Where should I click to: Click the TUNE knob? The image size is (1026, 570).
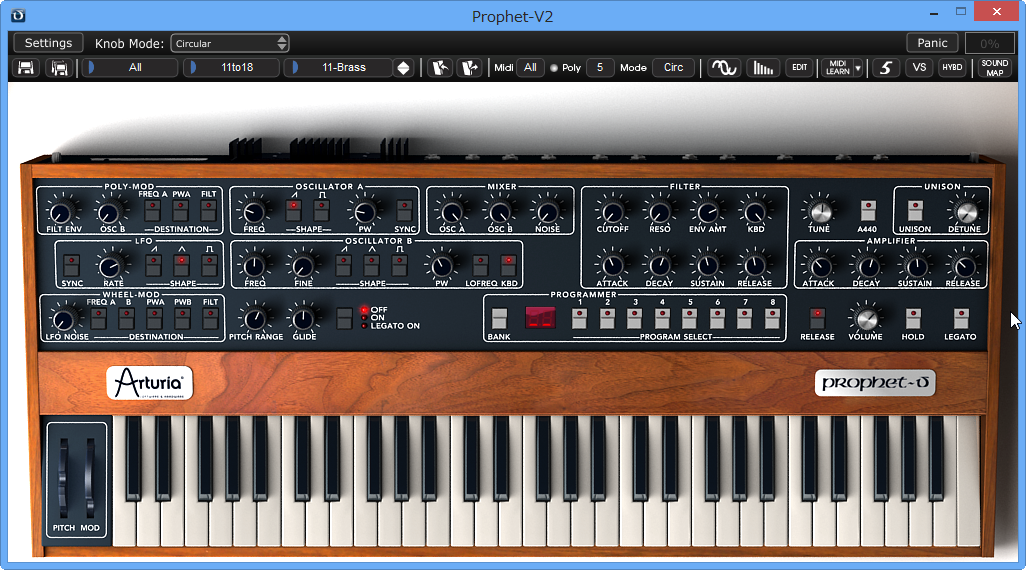coord(819,211)
